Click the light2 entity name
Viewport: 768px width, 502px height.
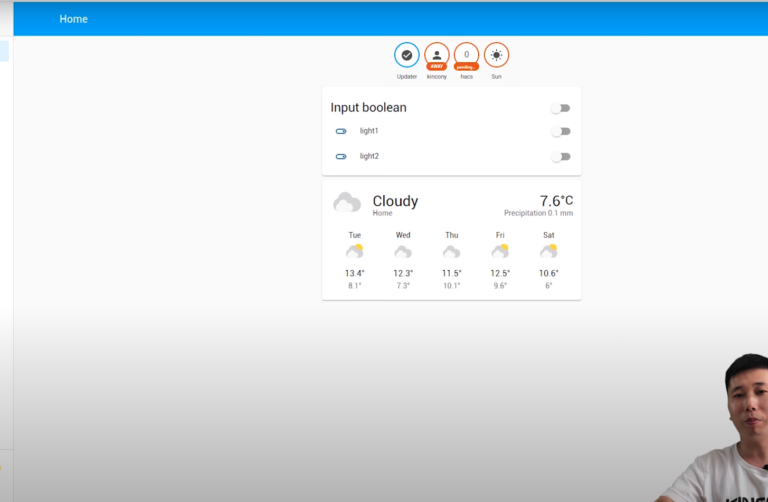[370, 156]
